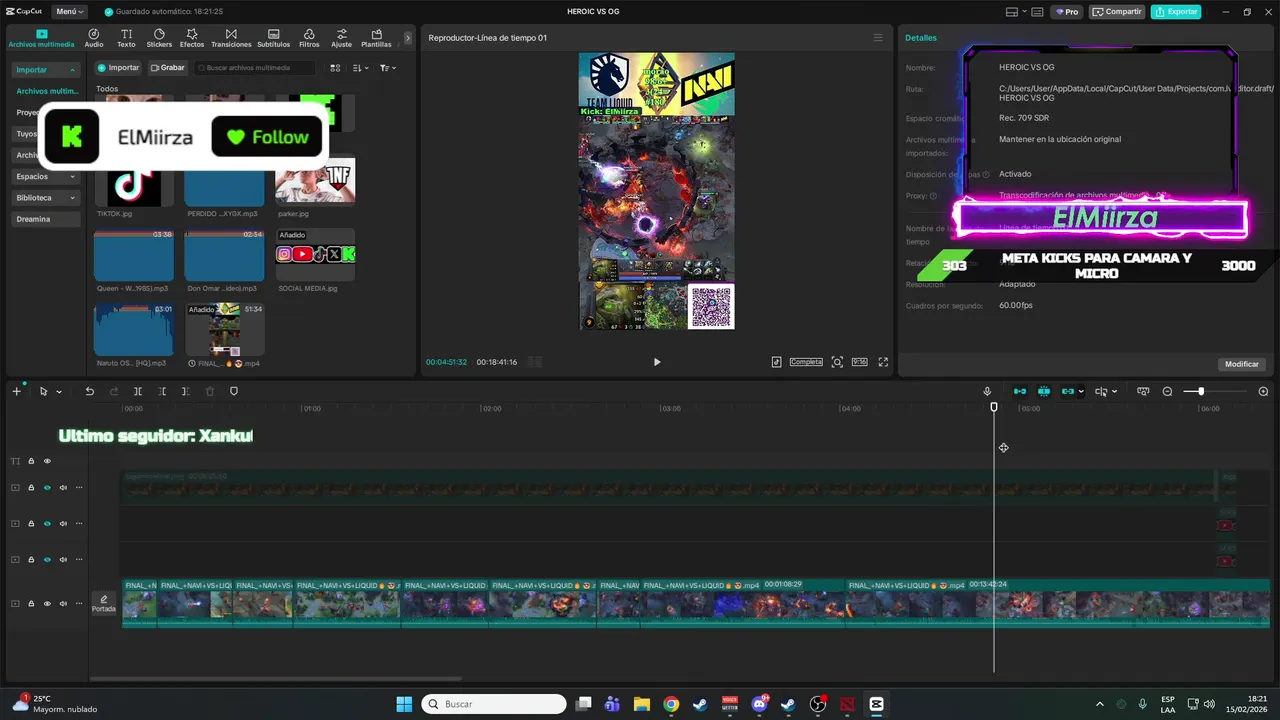Play the preview video
Viewport: 1280px width, 720px height.
click(657, 362)
